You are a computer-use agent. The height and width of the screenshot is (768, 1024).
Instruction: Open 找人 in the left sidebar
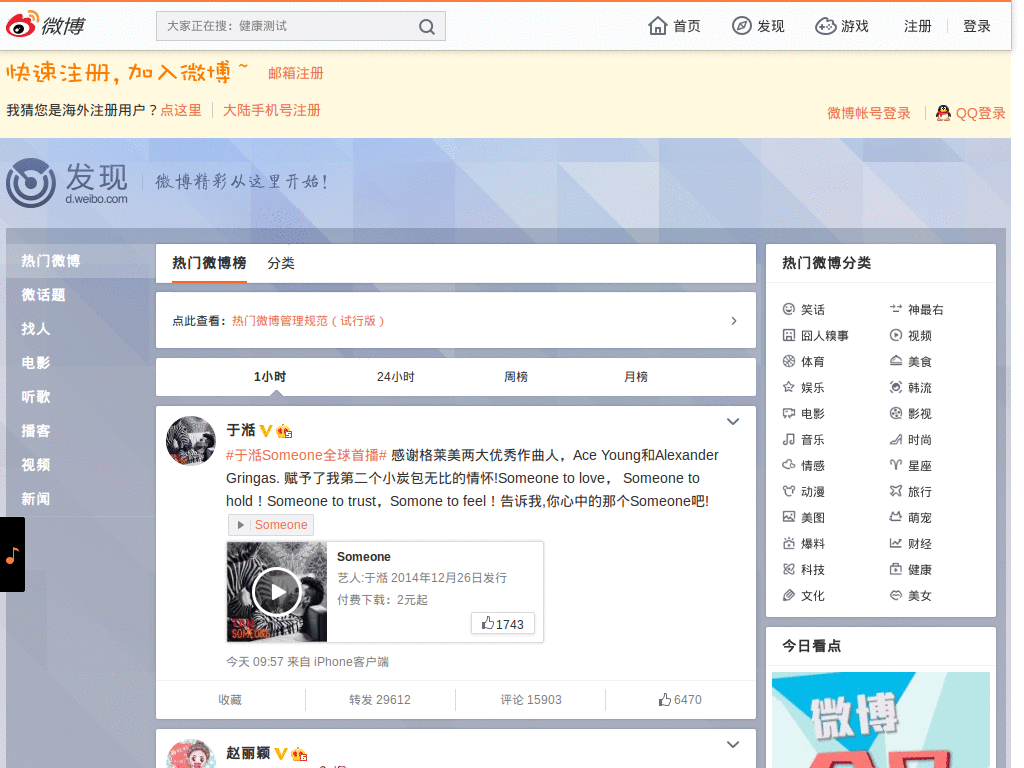pos(36,329)
